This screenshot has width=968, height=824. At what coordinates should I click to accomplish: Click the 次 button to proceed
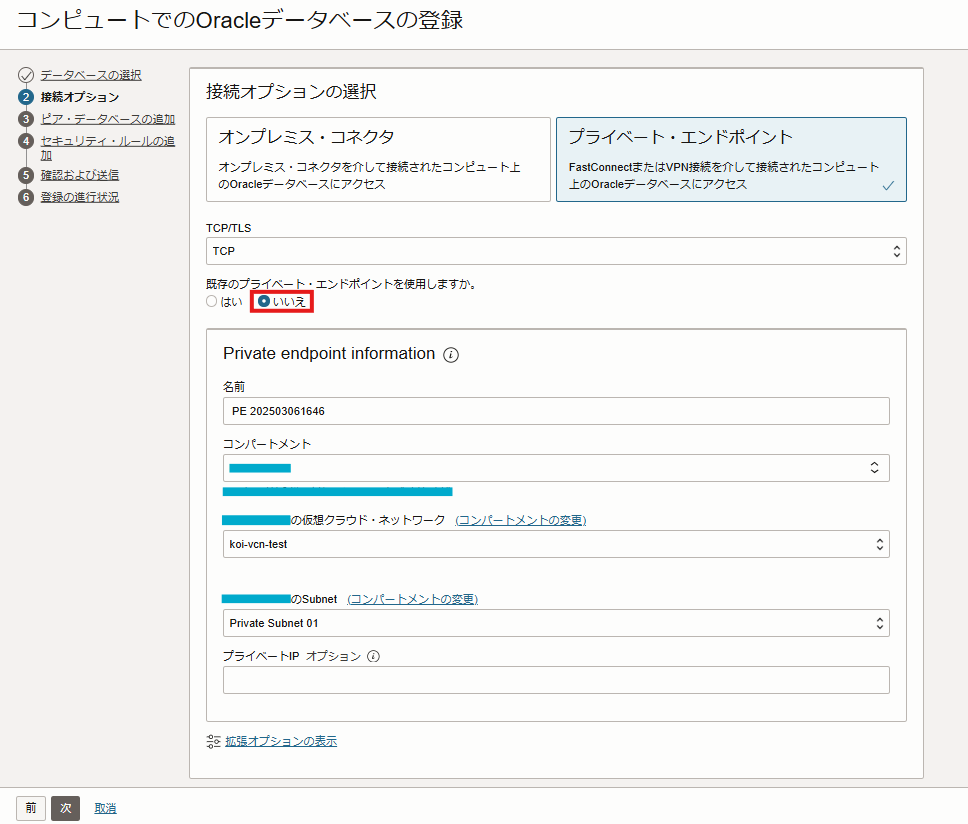coord(64,808)
